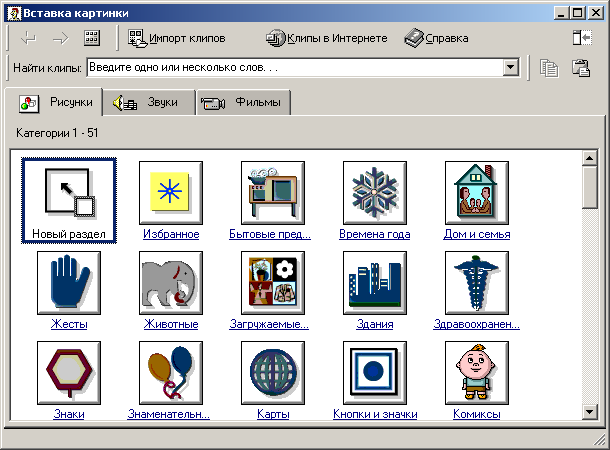Screen dimensions: 610x450
Task: Open the Жесты hand icon
Action: point(69,283)
